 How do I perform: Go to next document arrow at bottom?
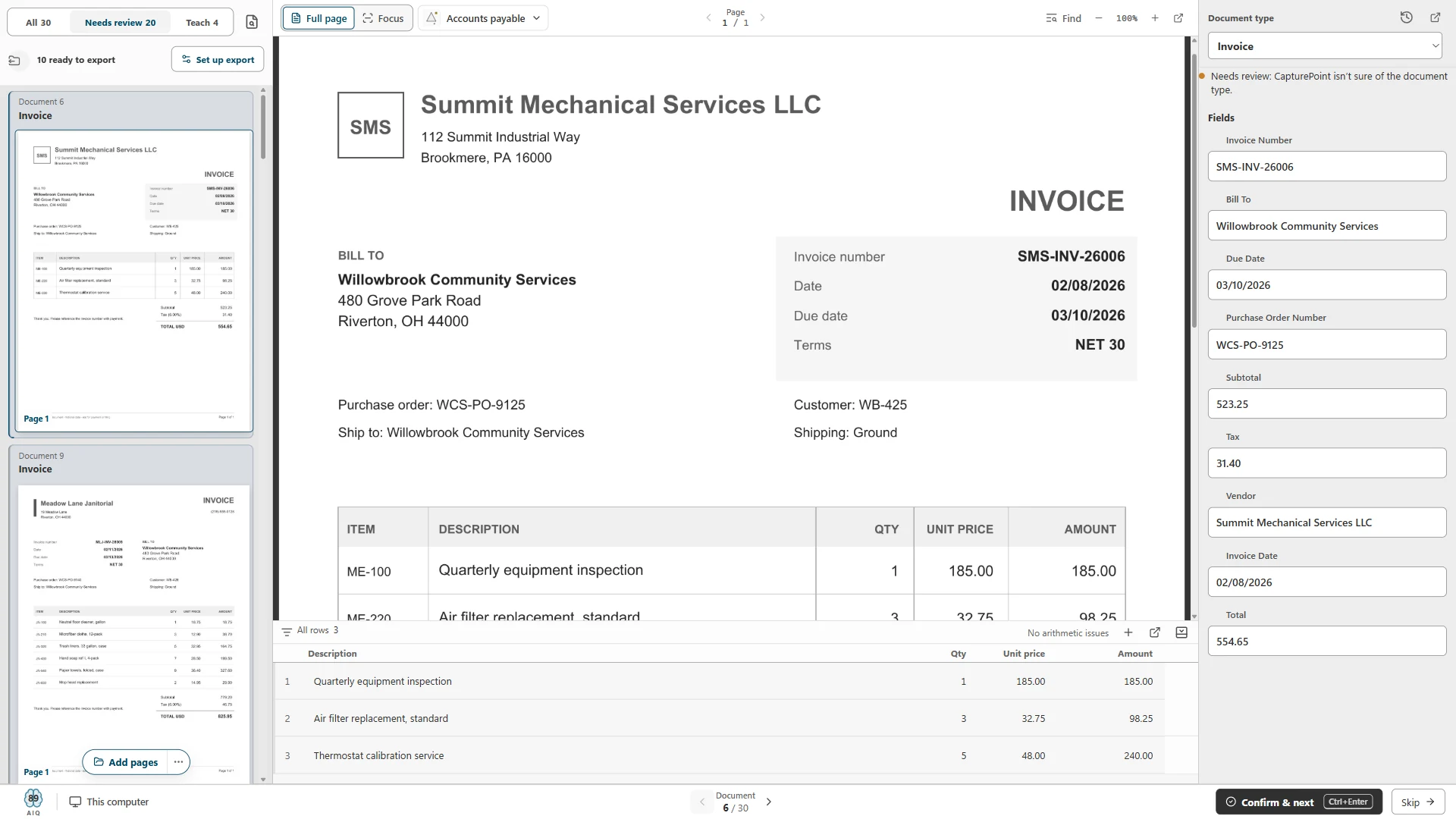tap(769, 802)
